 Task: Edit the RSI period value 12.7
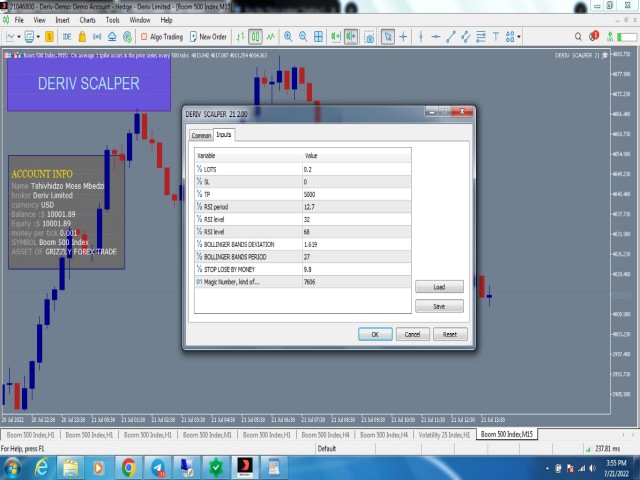(x=356, y=207)
